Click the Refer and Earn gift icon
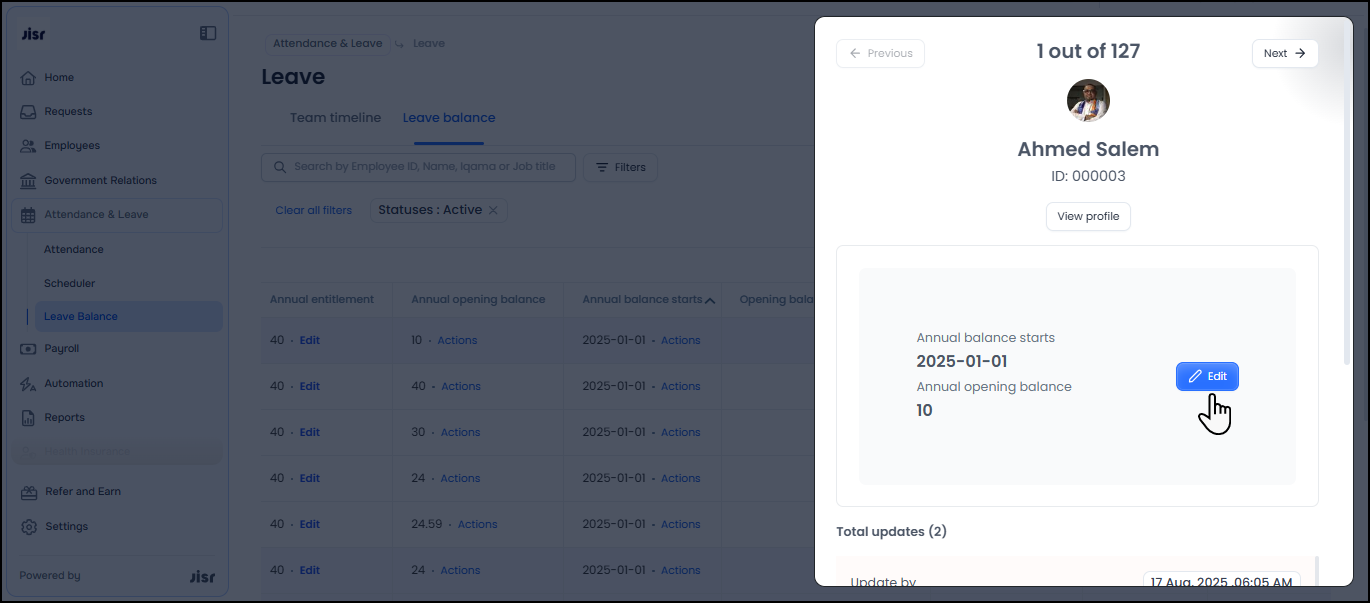The height and width of the screenshot is (603, 1370). [28, 492]
